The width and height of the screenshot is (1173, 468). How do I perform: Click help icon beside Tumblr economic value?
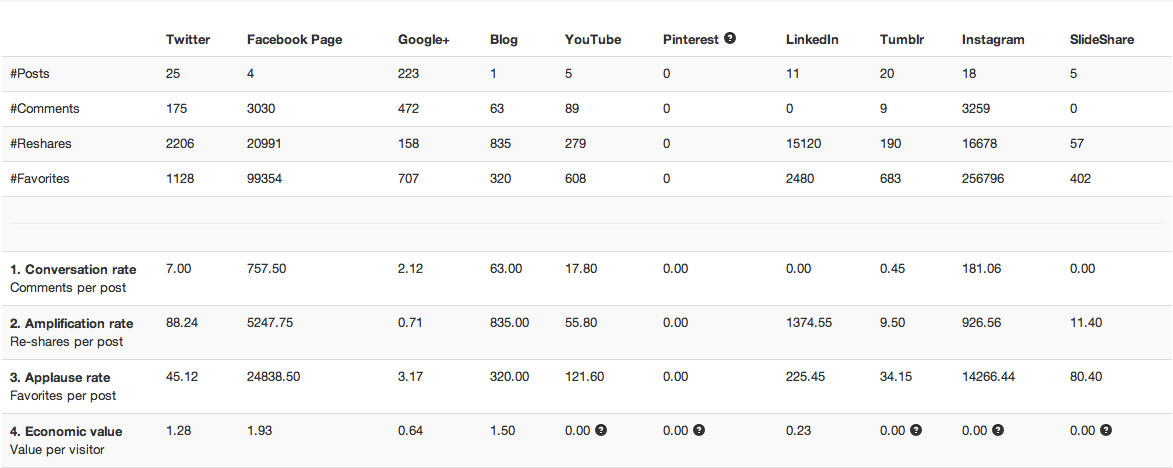click(x=916, y=430)
